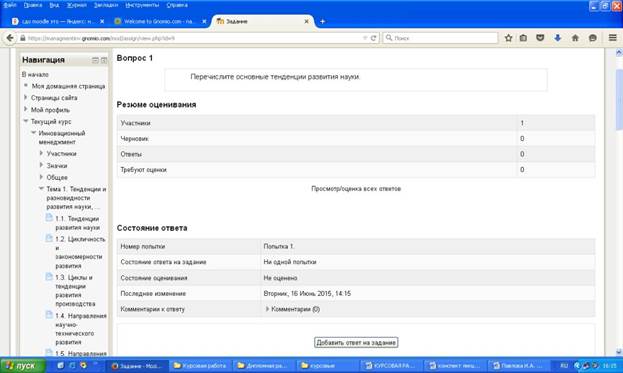This screenshot has width=623, height=373.
Task: Dock the Навигация block to the side
Action: point(104,60)
